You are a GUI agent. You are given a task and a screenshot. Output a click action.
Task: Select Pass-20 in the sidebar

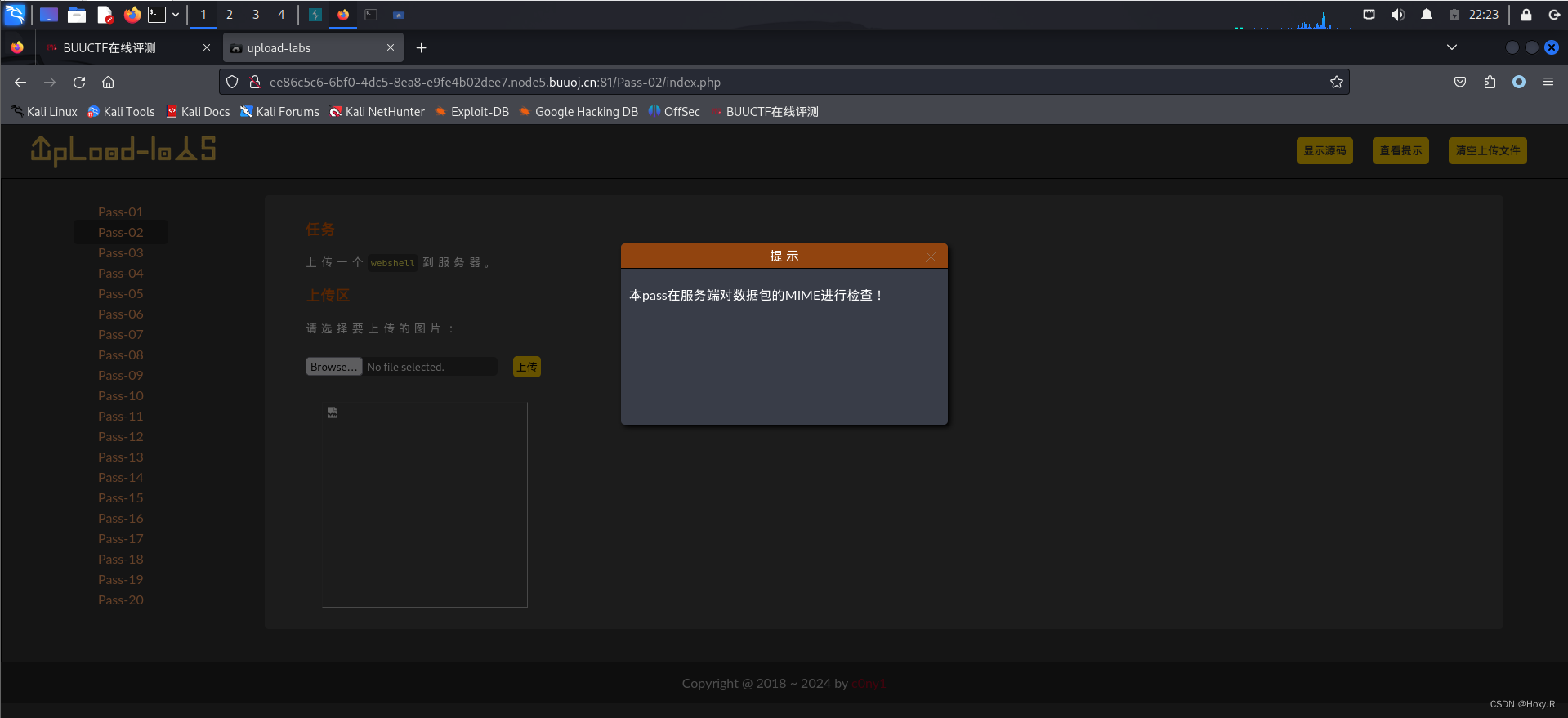[121, 600]
